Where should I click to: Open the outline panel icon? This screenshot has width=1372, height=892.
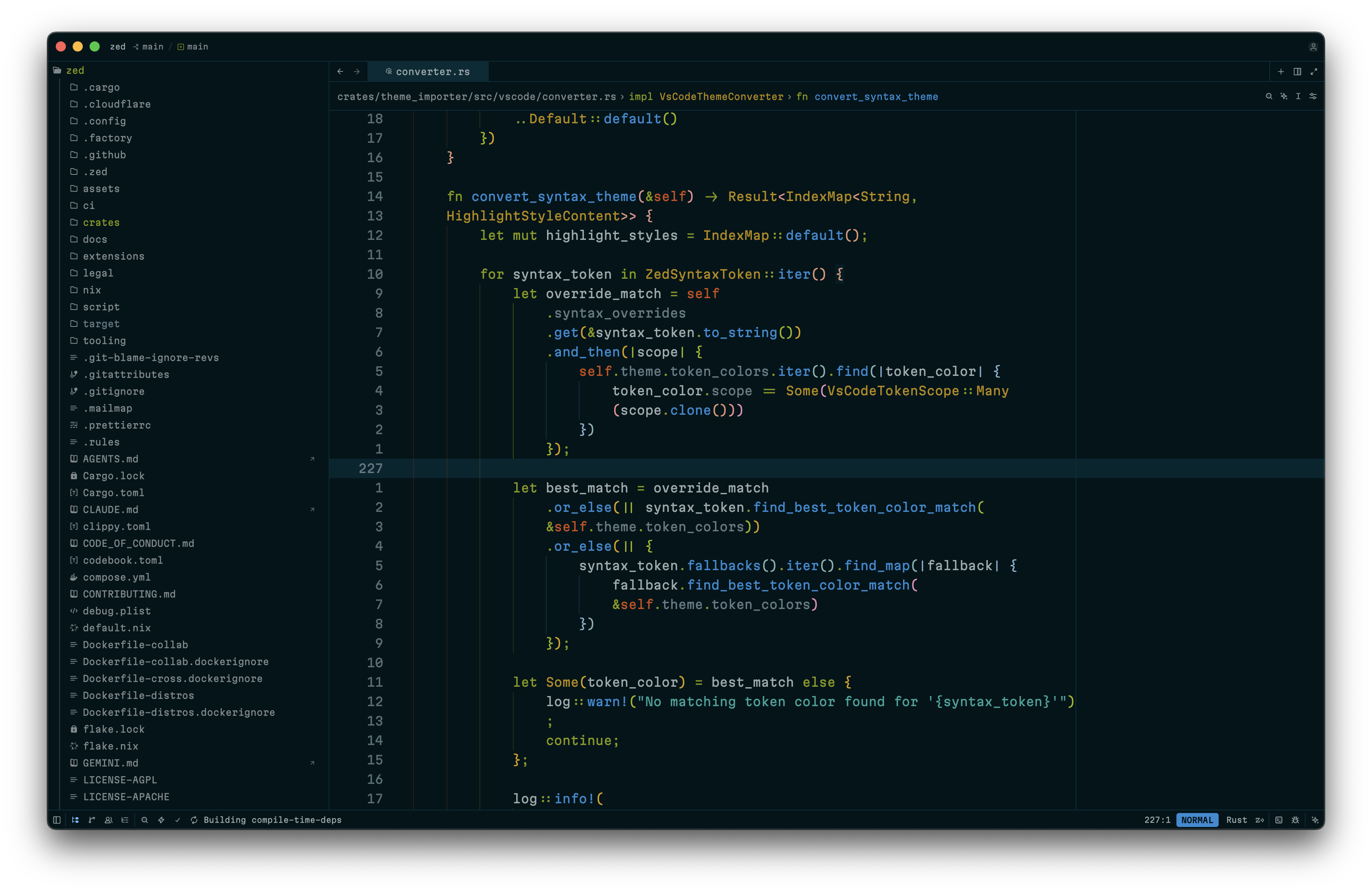(125, 819)
